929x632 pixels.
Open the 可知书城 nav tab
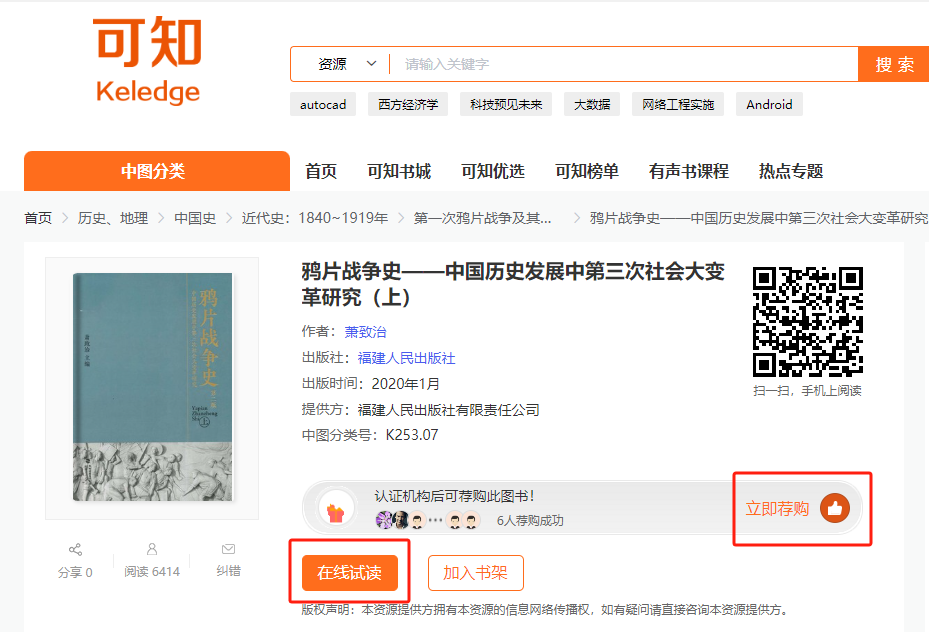399,171
